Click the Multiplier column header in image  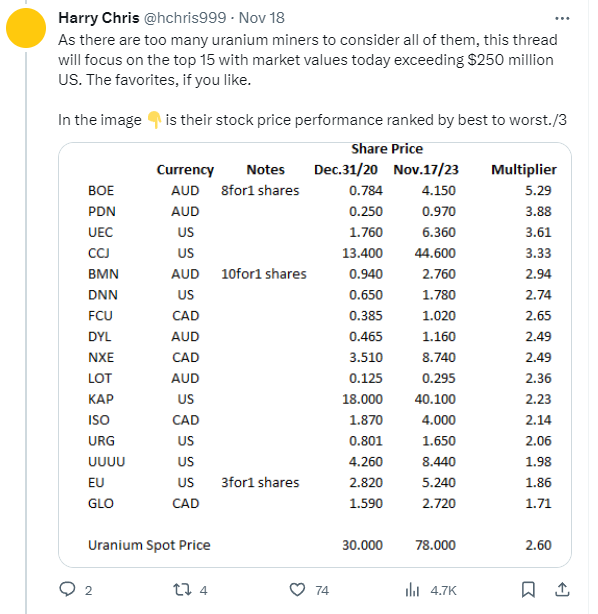click(x=524, y=170)
